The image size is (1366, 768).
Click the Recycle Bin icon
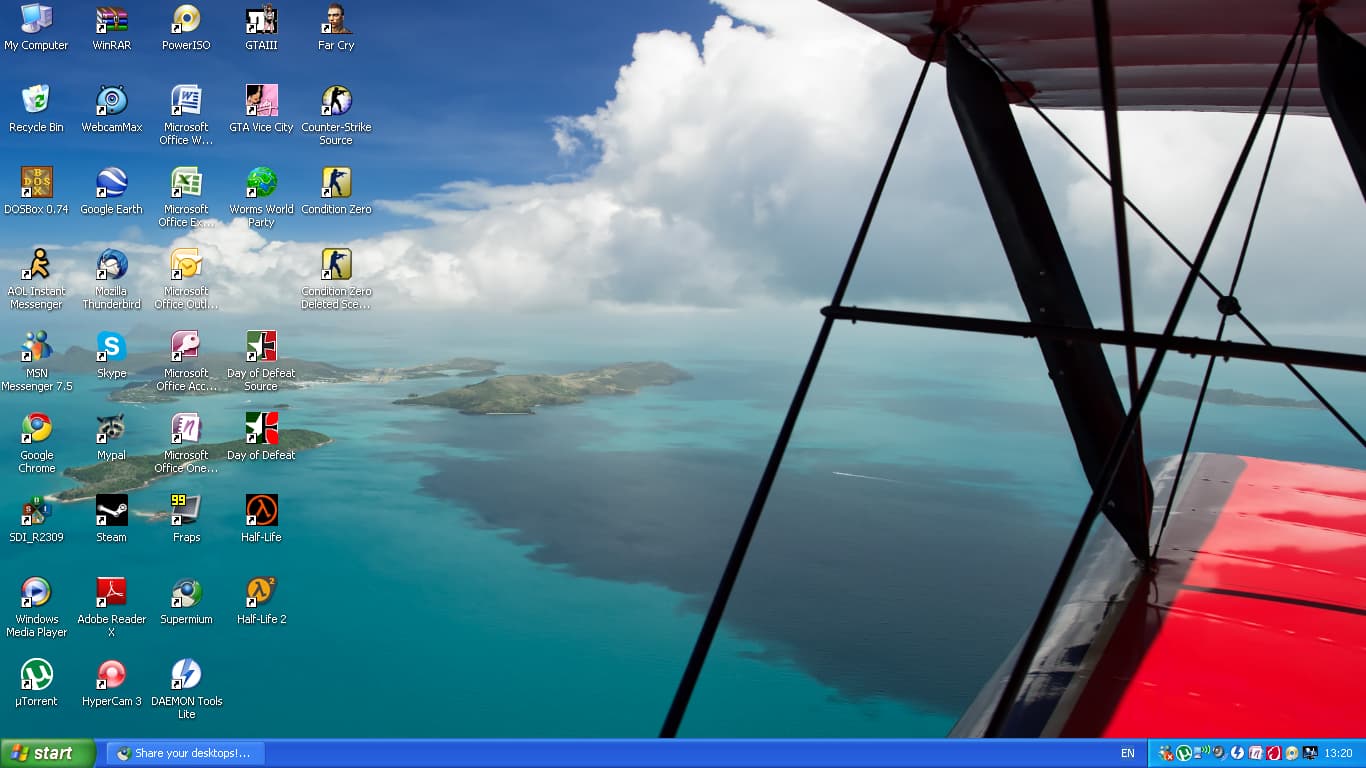pyautogui.click(x=36, y=101)
